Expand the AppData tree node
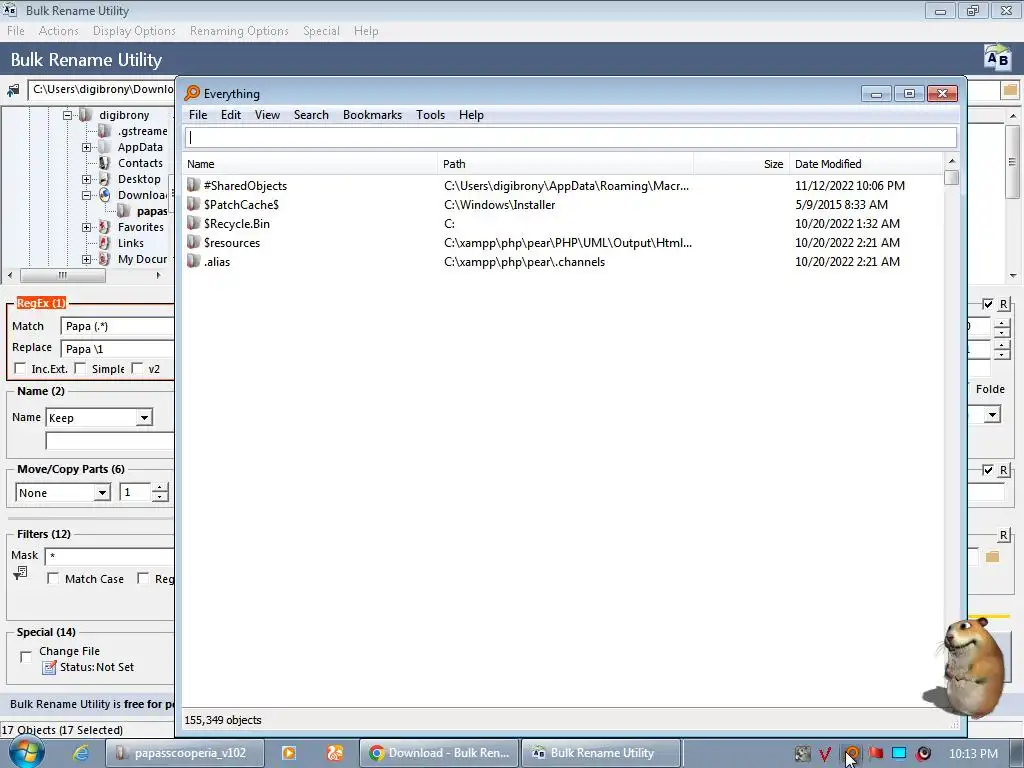The width and height of the screenshot is (1024, 768). [x=86, y=147]
